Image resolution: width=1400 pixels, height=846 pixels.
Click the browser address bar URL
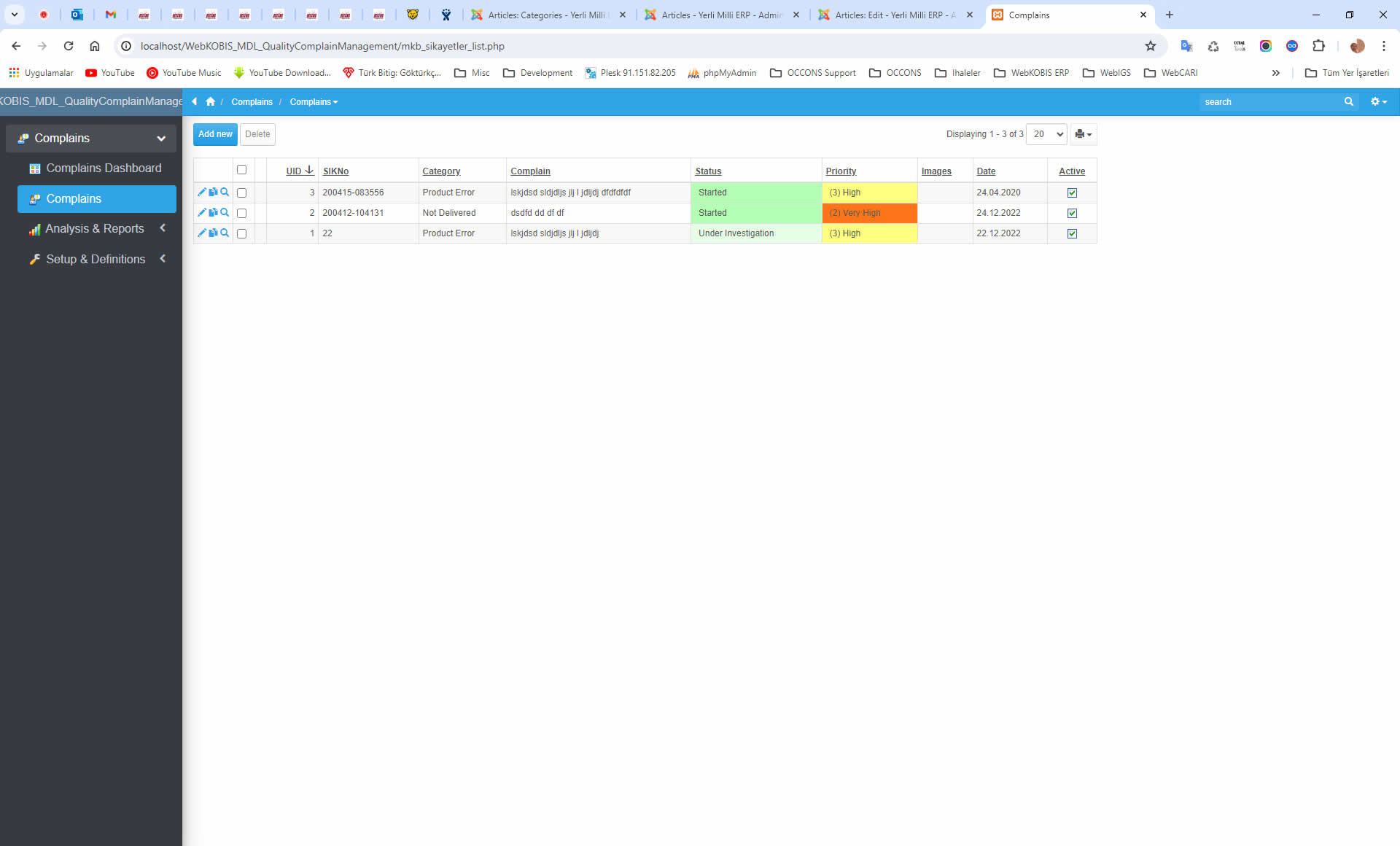coord(322,46)
